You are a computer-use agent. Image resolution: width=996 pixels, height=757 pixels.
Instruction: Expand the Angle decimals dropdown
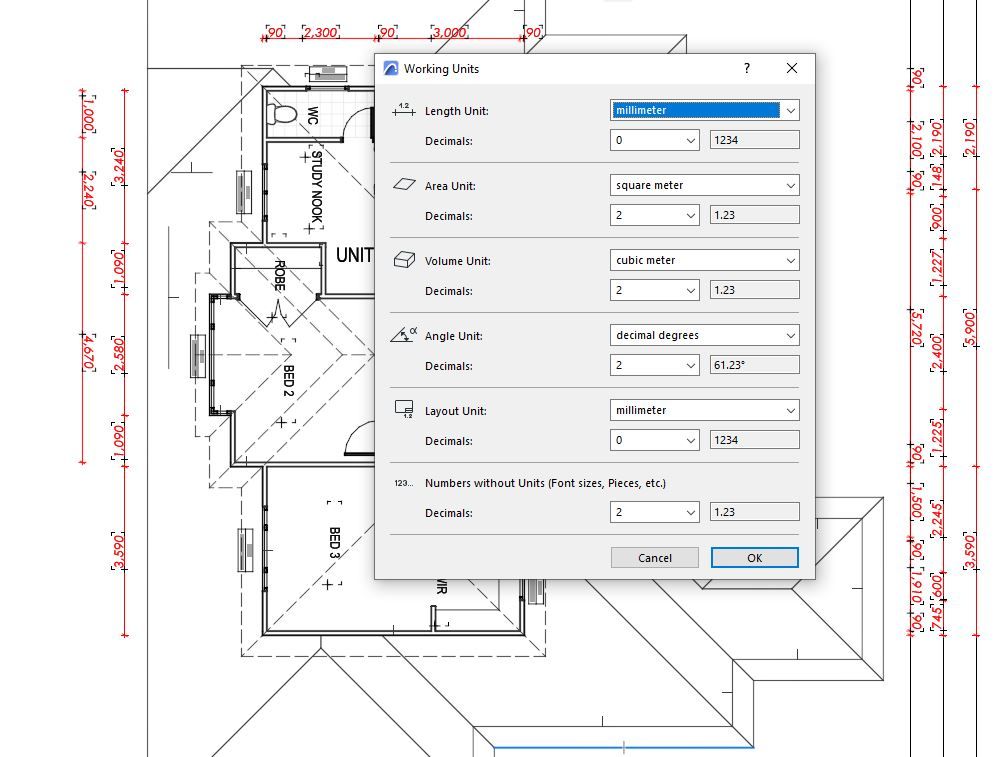click(x=655, y=365)
